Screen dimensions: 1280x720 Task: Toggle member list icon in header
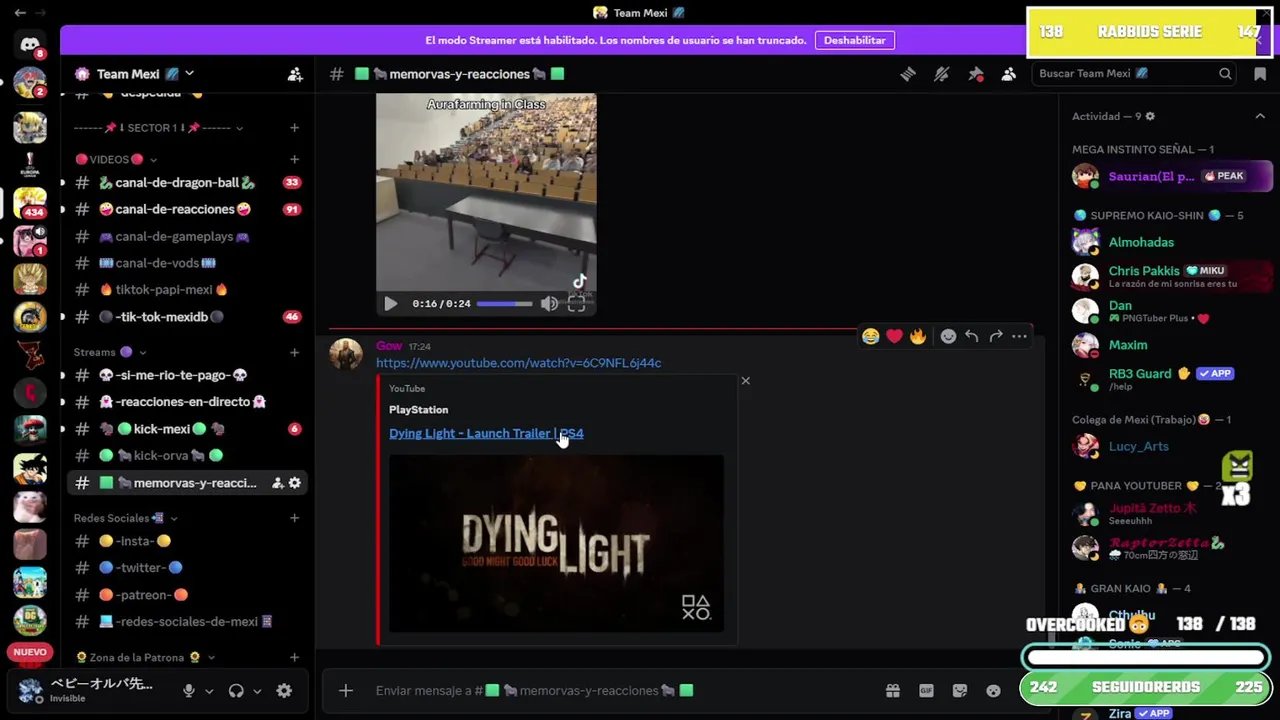(1009, 74)
